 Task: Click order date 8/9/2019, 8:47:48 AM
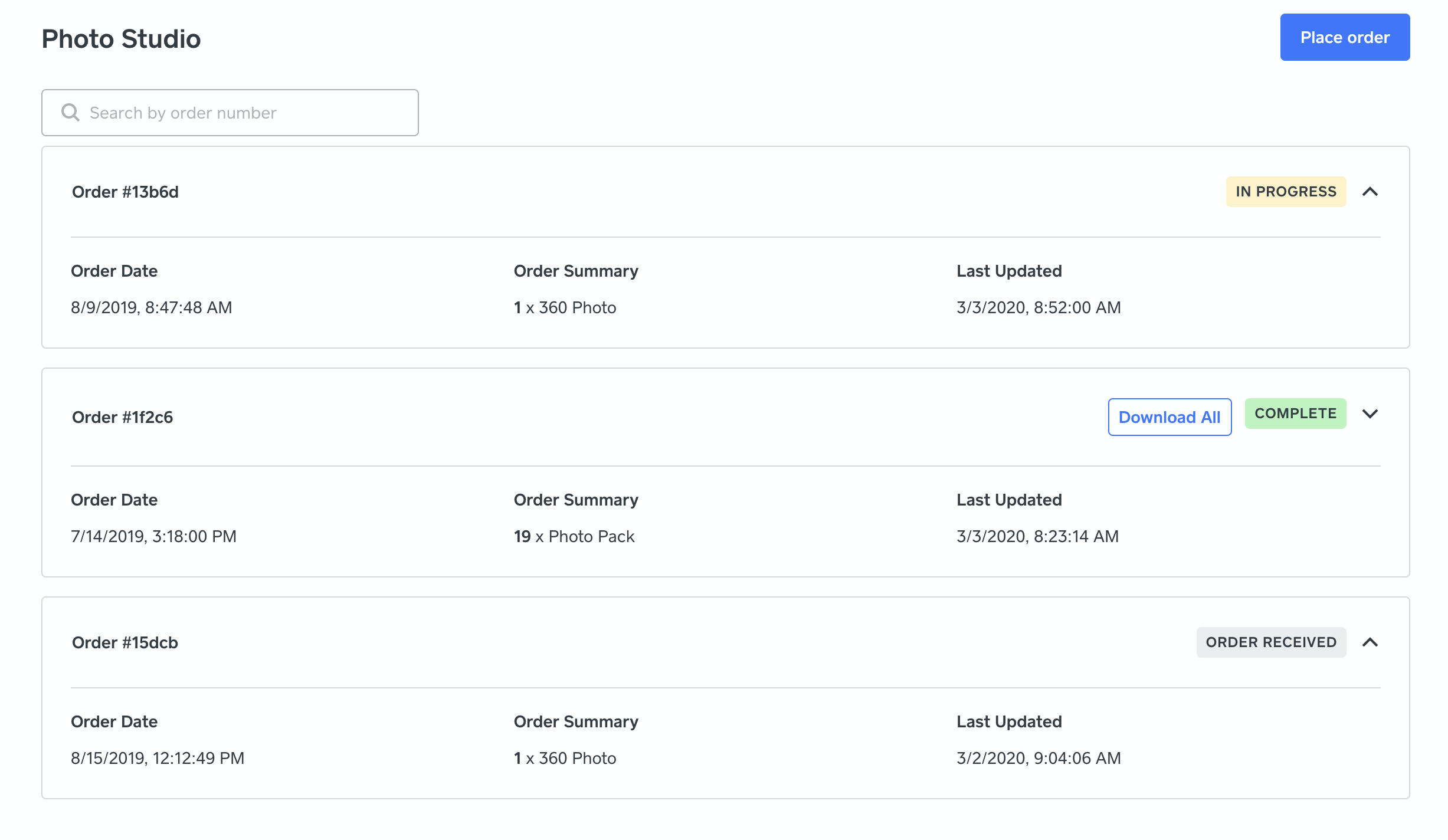[x=151, y=307]
